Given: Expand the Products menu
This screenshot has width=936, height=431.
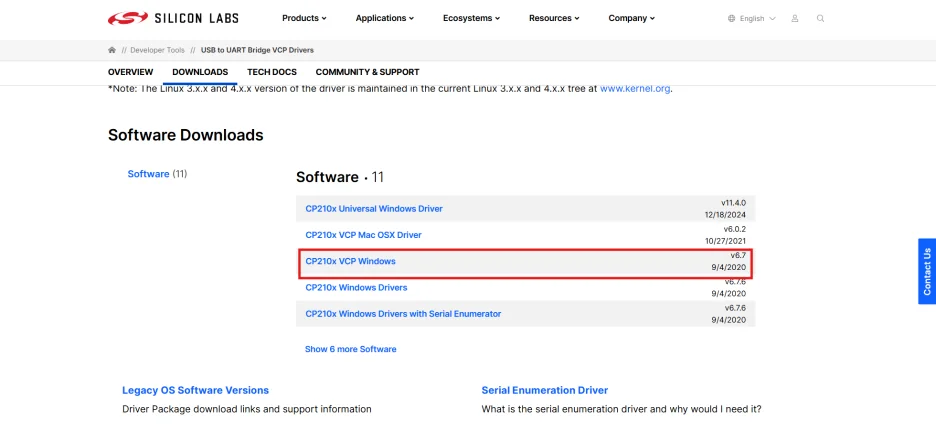Looking at the screenshot, I should click(304, 19).
